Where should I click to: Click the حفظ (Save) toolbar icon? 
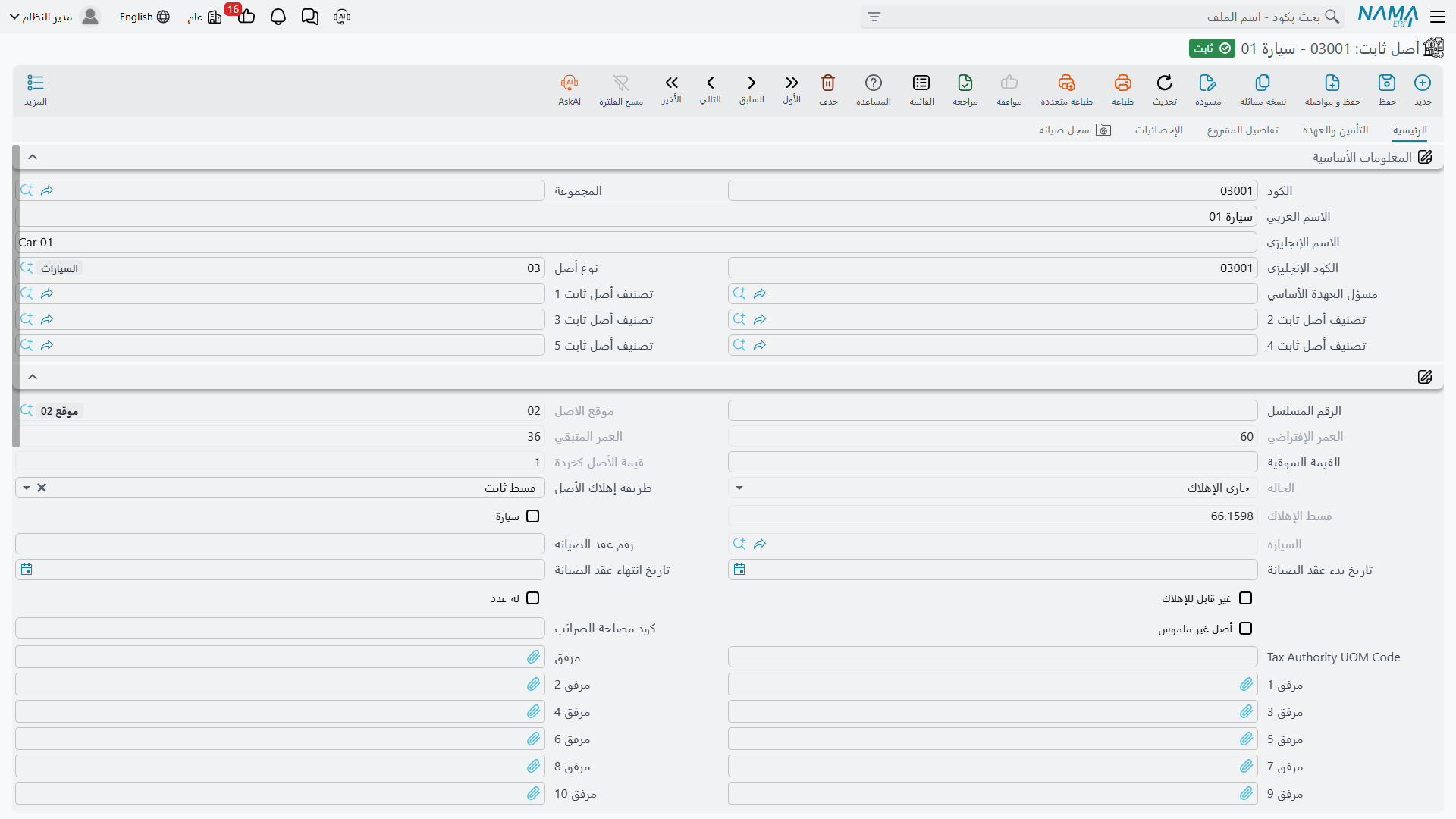[1387, 83]
